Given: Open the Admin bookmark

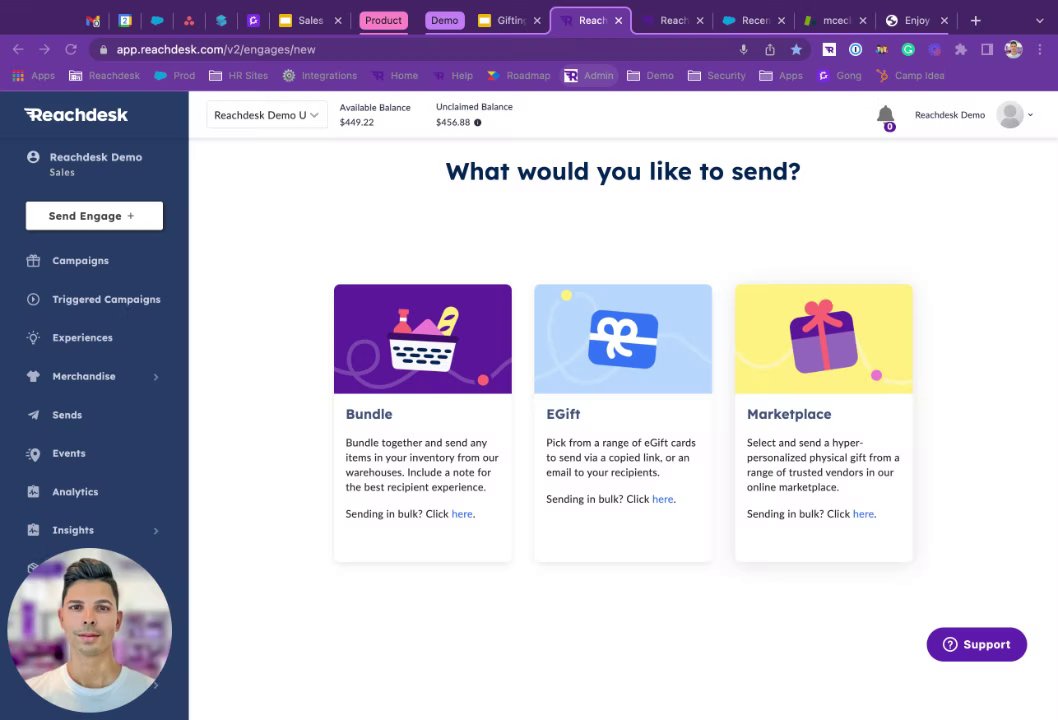Looking at the screenshot, I should coord(590,76).
